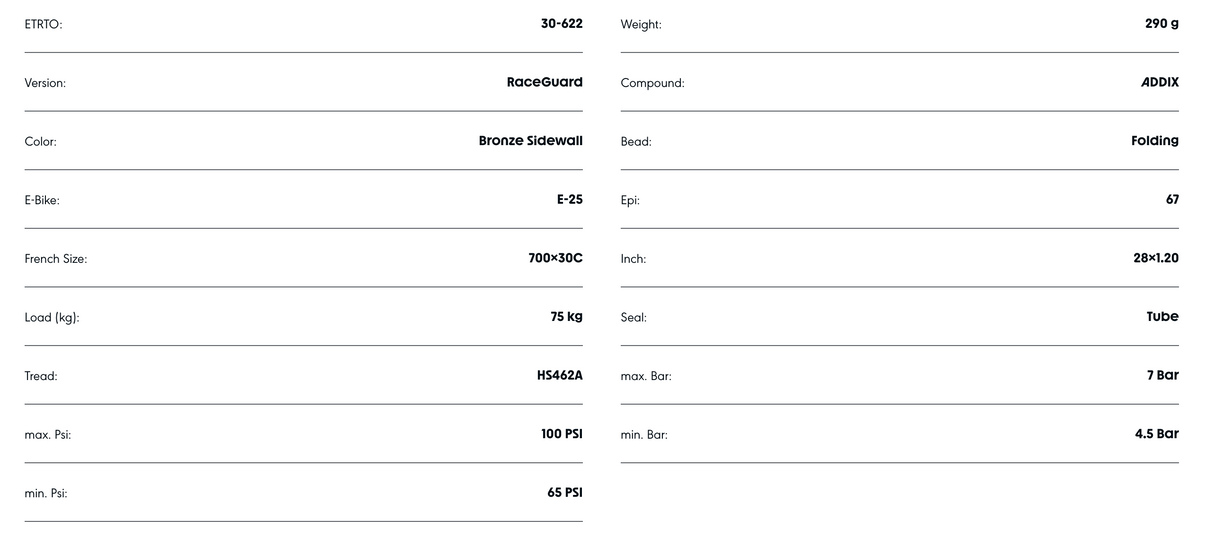Screen dimensions: 1214x537
Task: Select the 65 PSI min pressure value
Action: coord(565,493)
